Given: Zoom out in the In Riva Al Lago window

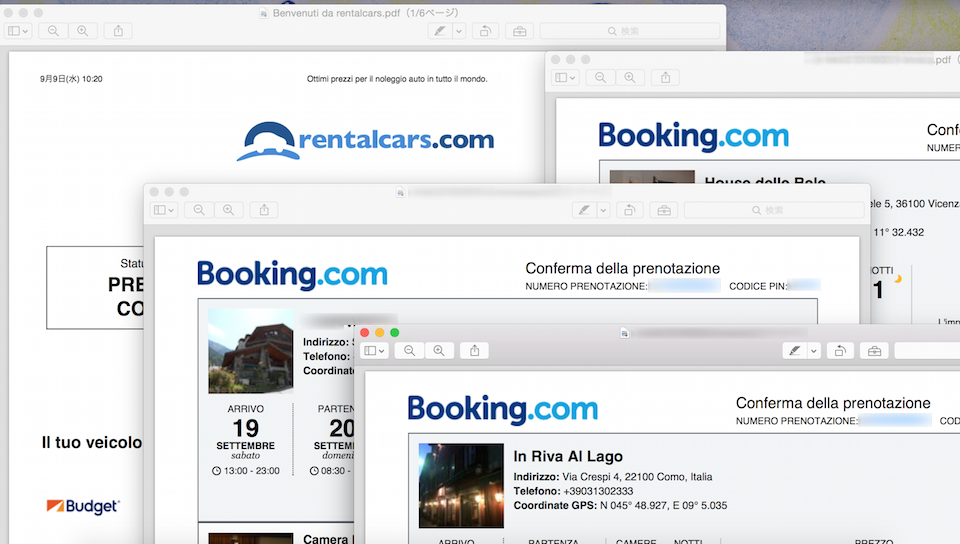Looking at the screenshot, I should tap(409, 351).
